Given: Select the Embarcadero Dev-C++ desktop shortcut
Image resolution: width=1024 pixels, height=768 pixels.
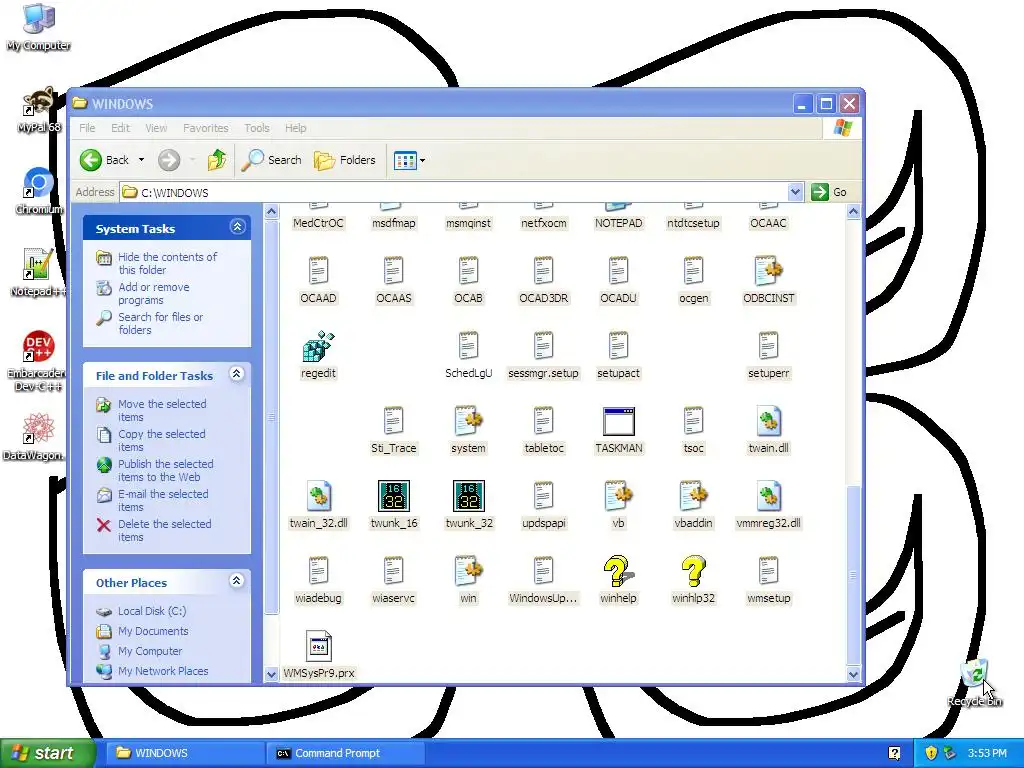Looking at the screenshot, I should 37,360.
